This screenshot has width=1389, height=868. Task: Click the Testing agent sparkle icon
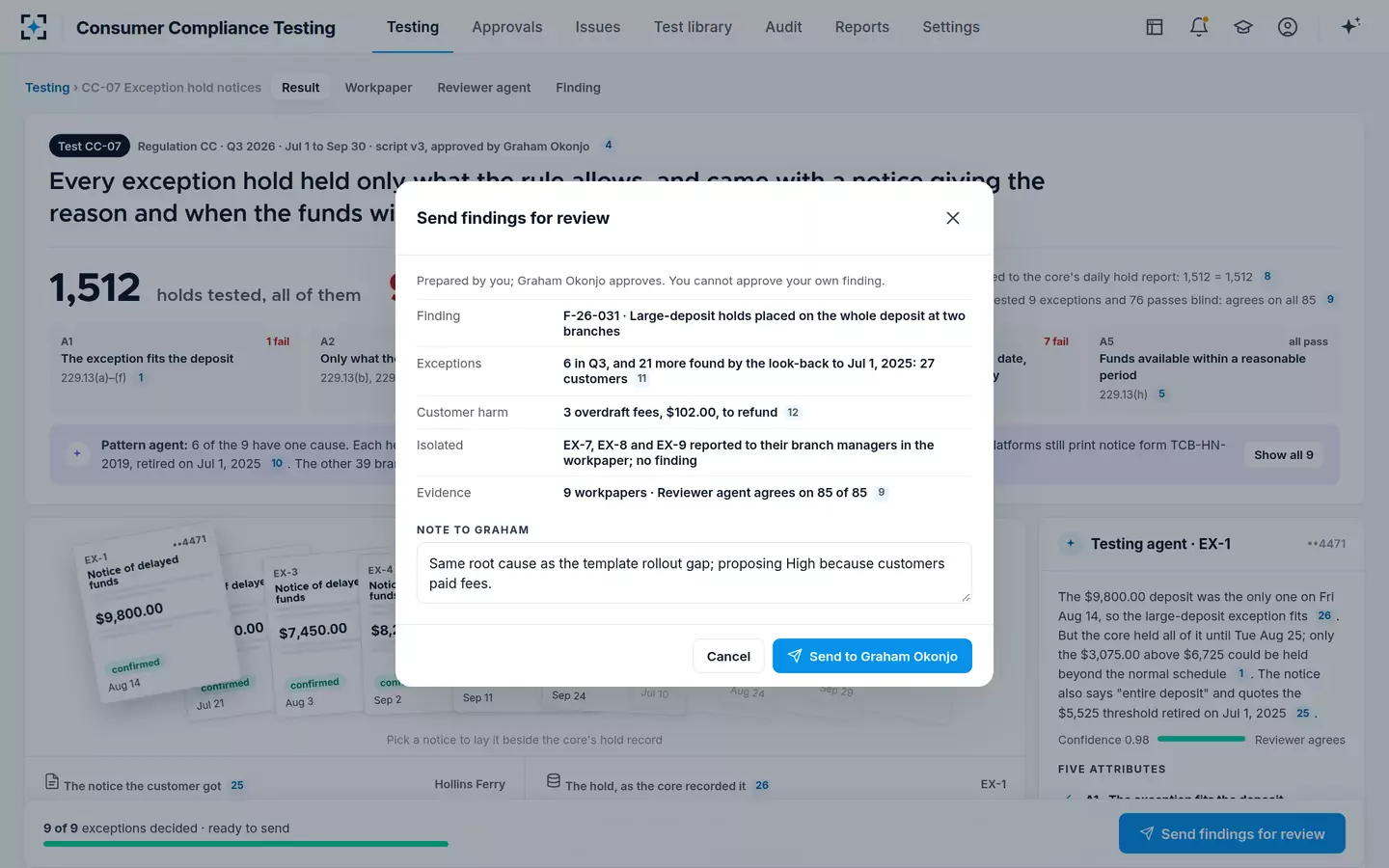point(1071,544)
